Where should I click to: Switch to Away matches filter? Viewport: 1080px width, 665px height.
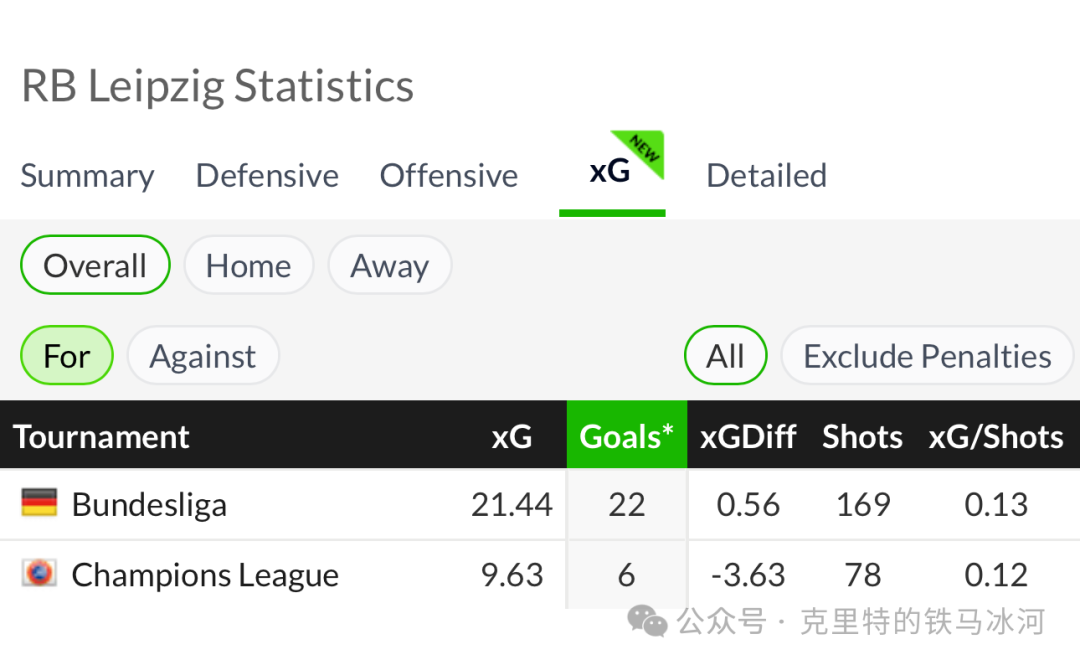click(x=390, y=265)
